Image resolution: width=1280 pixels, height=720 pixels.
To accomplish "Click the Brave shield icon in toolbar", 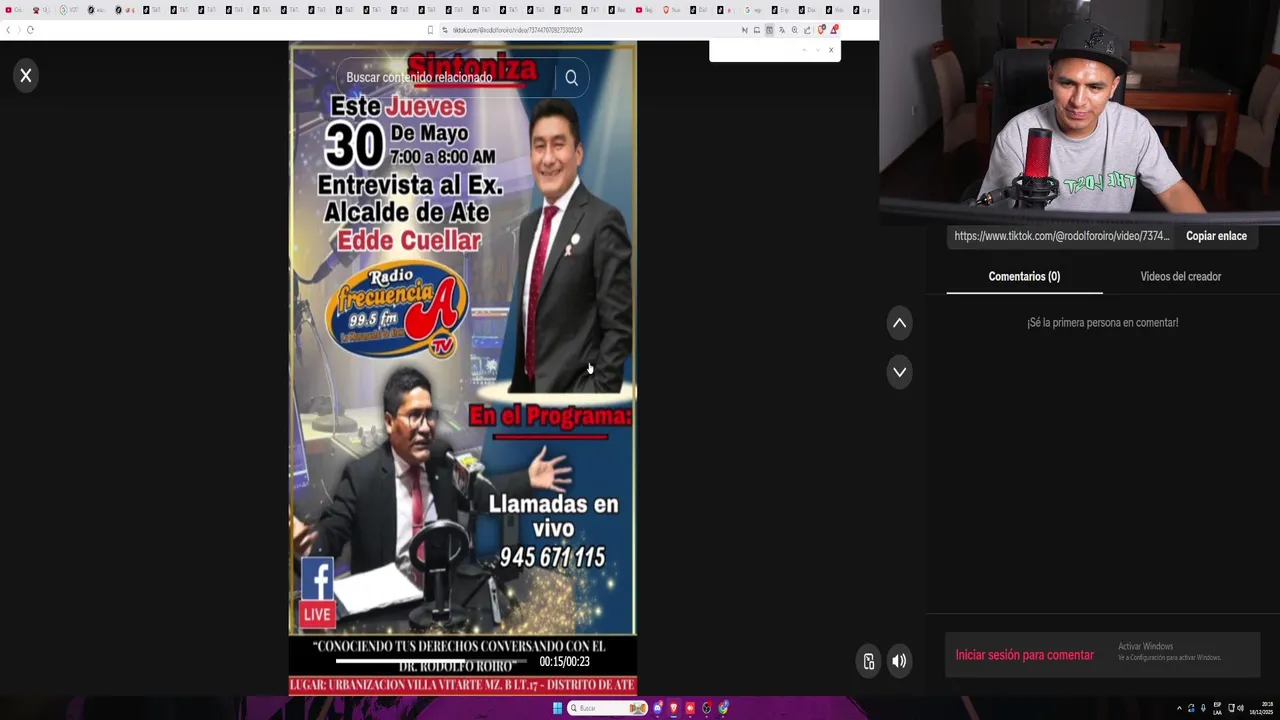I will pos(821,30).
